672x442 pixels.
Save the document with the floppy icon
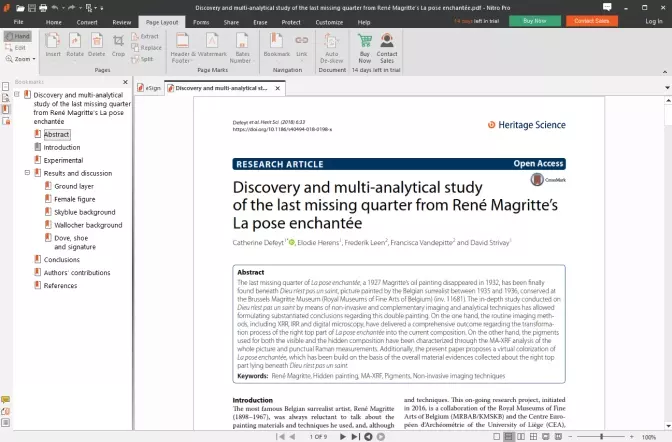coord(32,8)
